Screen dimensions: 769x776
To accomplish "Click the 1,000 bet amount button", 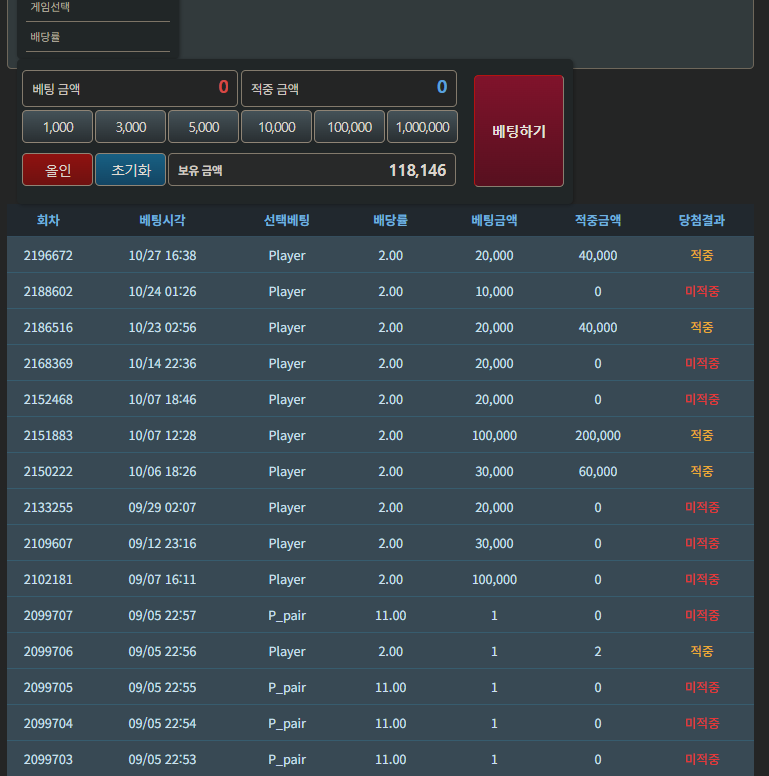I will click(57, 127).
